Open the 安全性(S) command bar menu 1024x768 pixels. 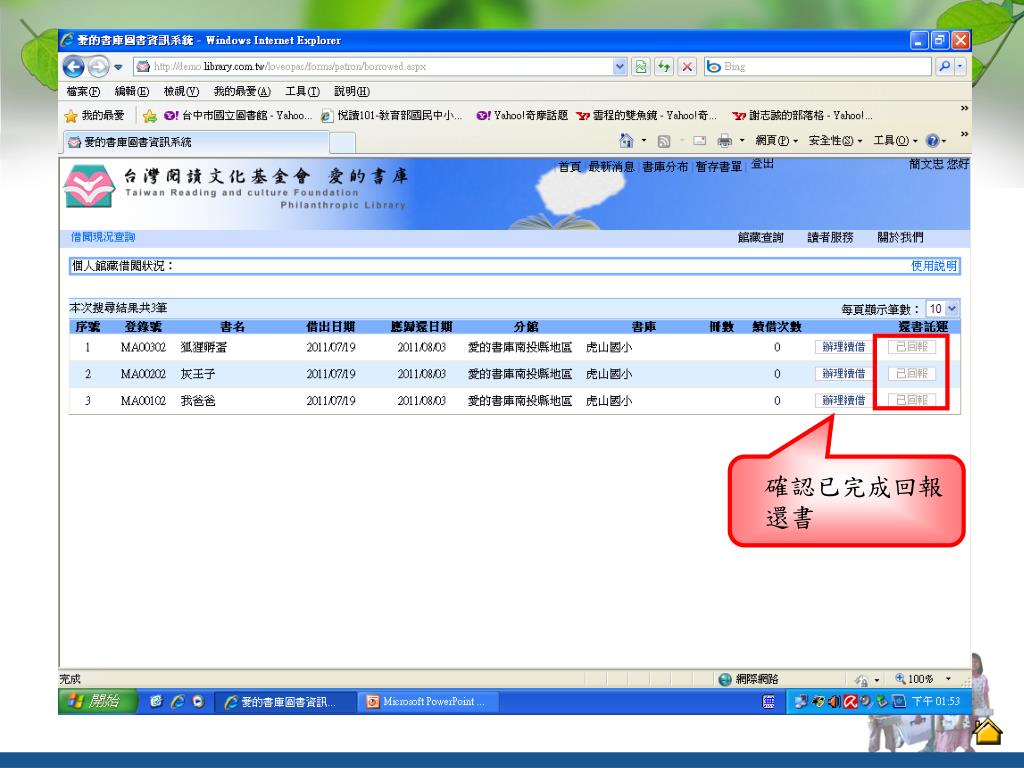835,140
